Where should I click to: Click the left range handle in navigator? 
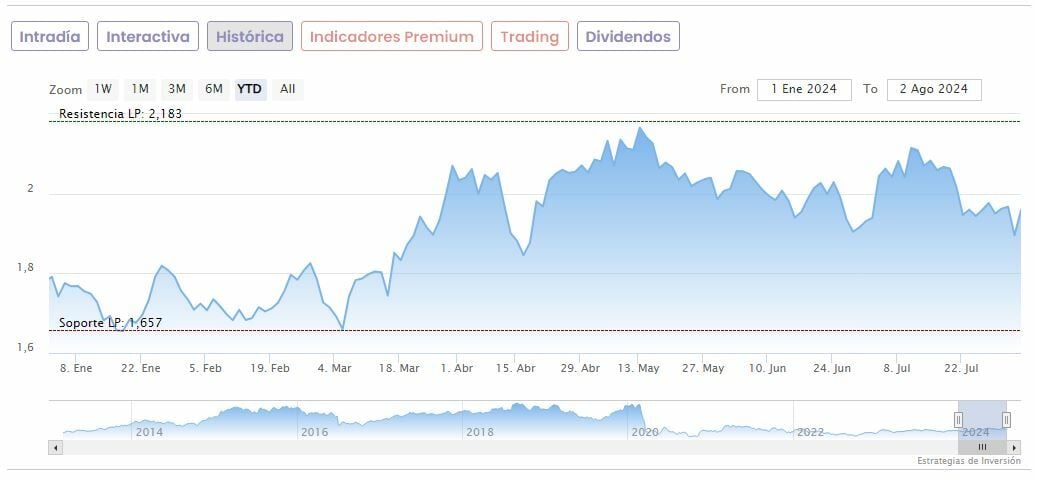point(958,419)
